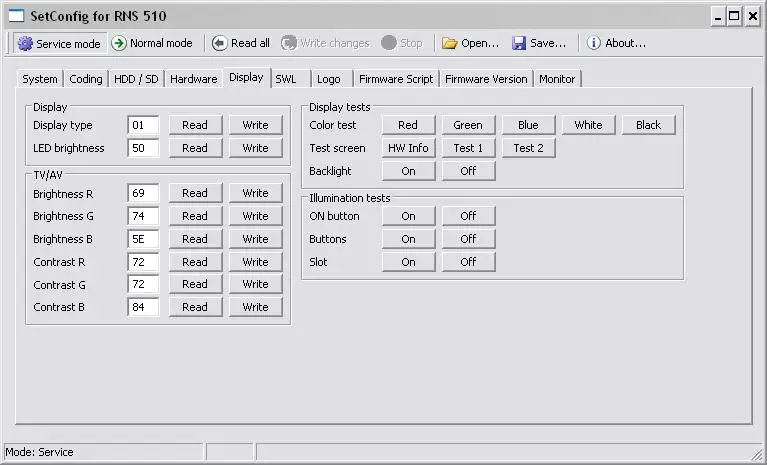Write the Brightness R value
This screenshot has width=767, height=465.
[x=255, y=193]
